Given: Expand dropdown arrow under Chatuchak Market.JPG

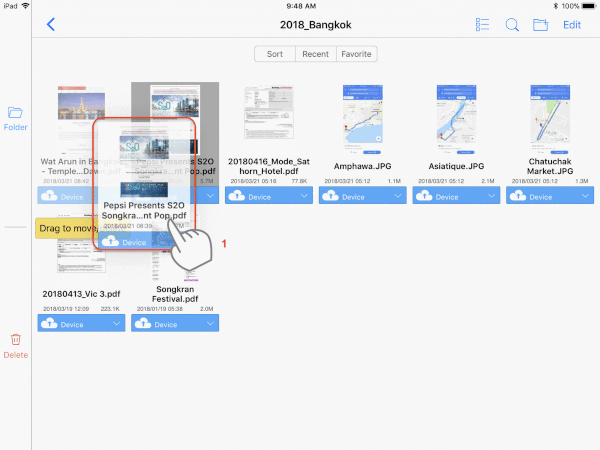Looking at the screenshot, I should click(x=584, y=196).
